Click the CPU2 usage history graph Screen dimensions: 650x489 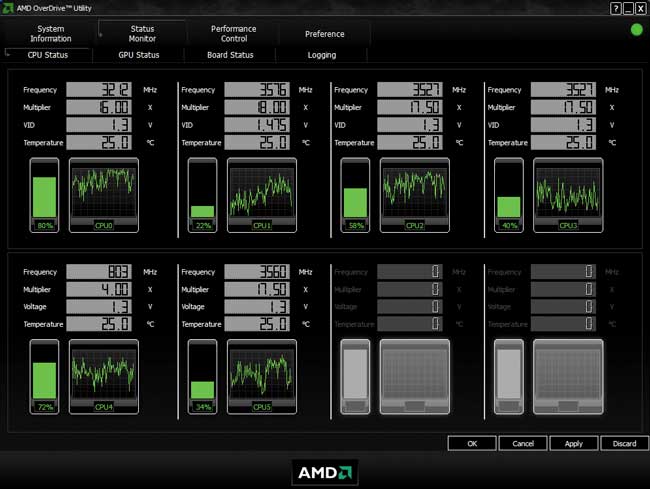(415, 195)
